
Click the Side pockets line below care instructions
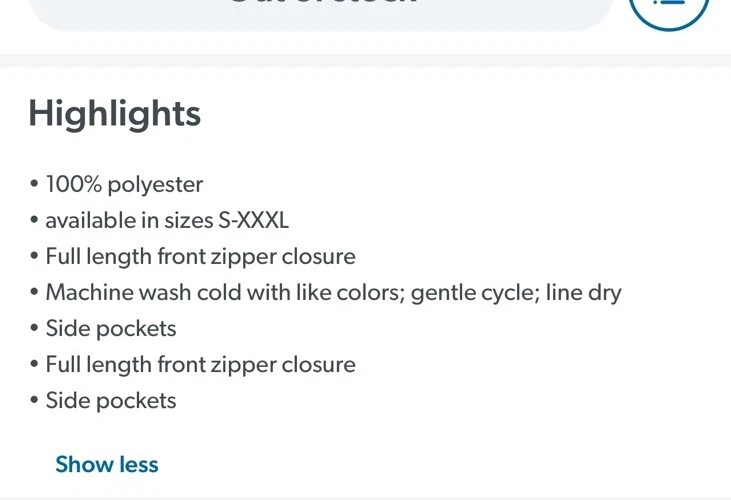click(111, 329)
